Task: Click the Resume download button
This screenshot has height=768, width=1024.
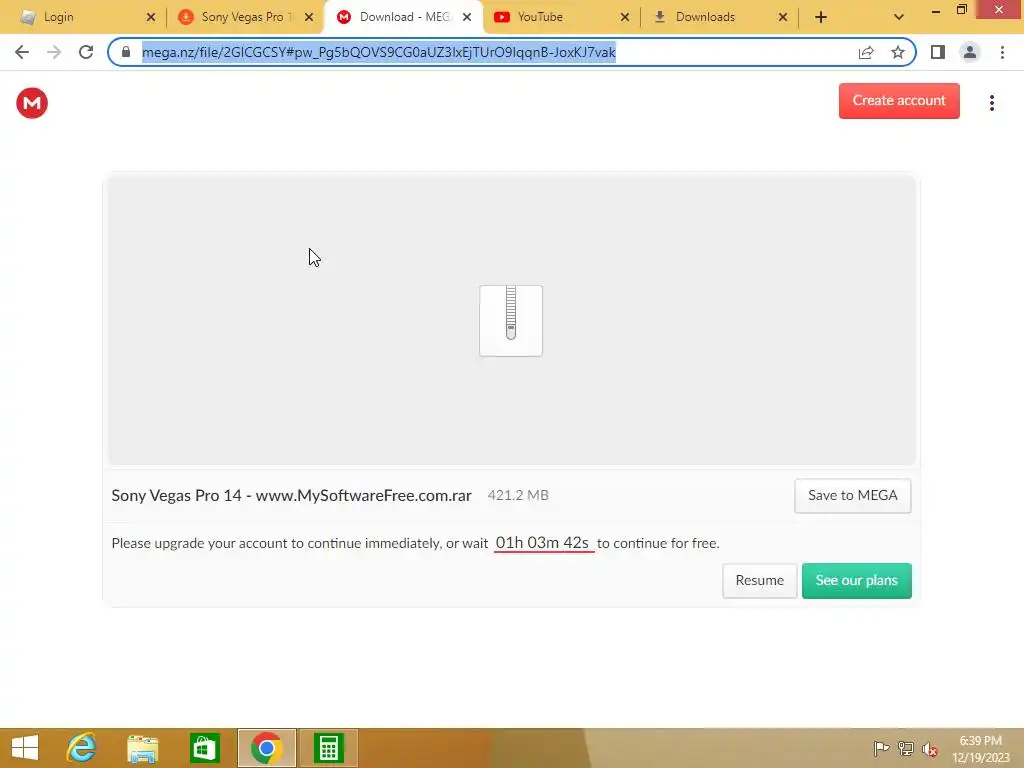Action: click(760, 581)
